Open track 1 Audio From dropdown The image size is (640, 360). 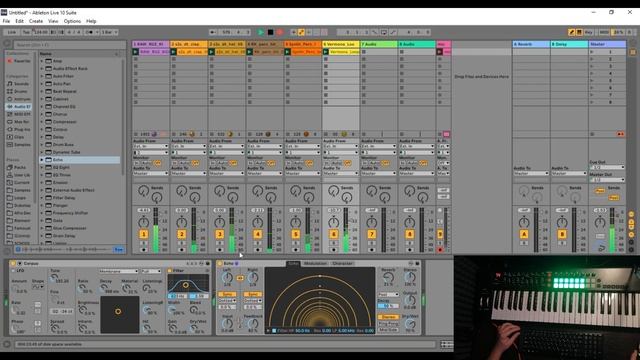click(x=151, y=146)
